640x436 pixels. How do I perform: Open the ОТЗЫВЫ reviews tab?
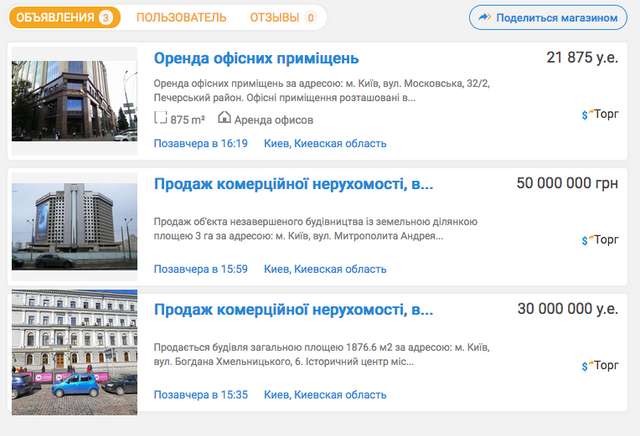tap(274, 18)
